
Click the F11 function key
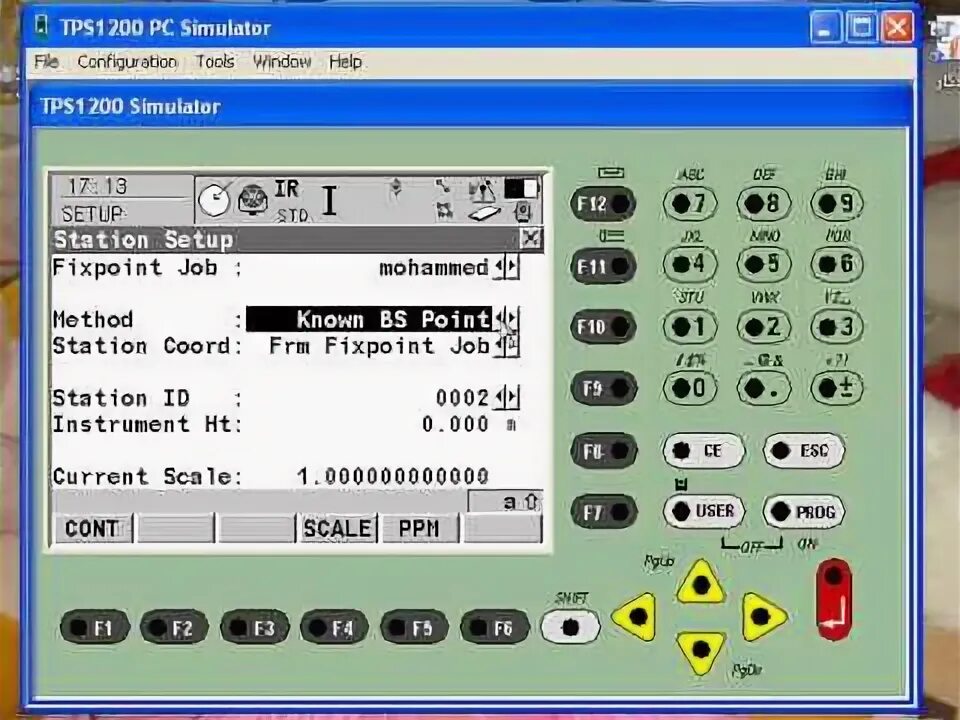coord(603,266)
